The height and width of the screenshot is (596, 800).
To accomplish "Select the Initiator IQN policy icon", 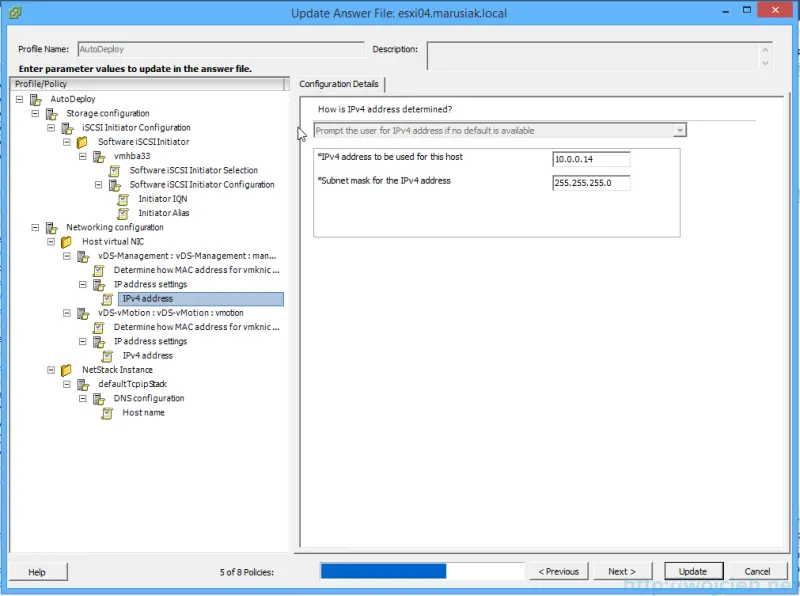I will tap(124, 198).
